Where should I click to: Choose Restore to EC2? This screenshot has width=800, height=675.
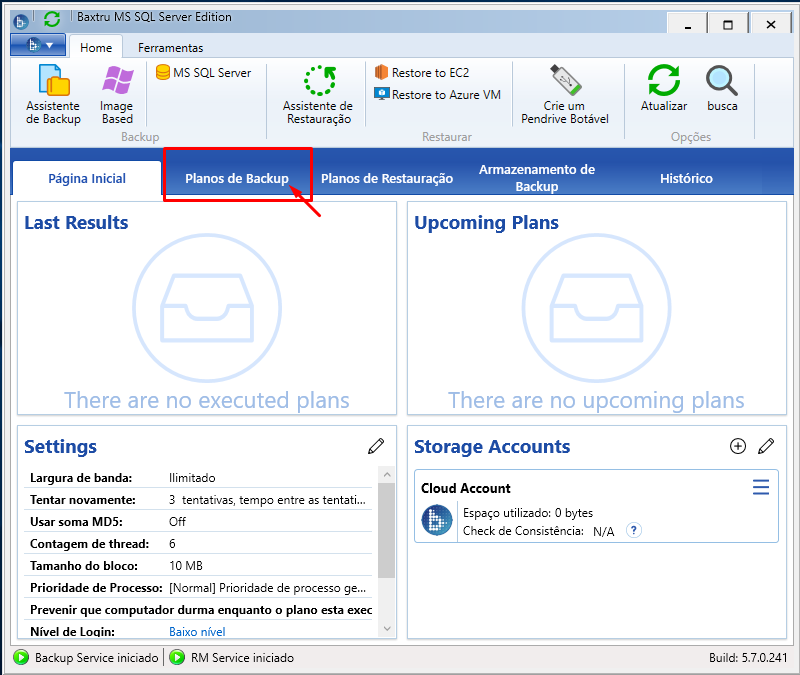pos(422,72)
